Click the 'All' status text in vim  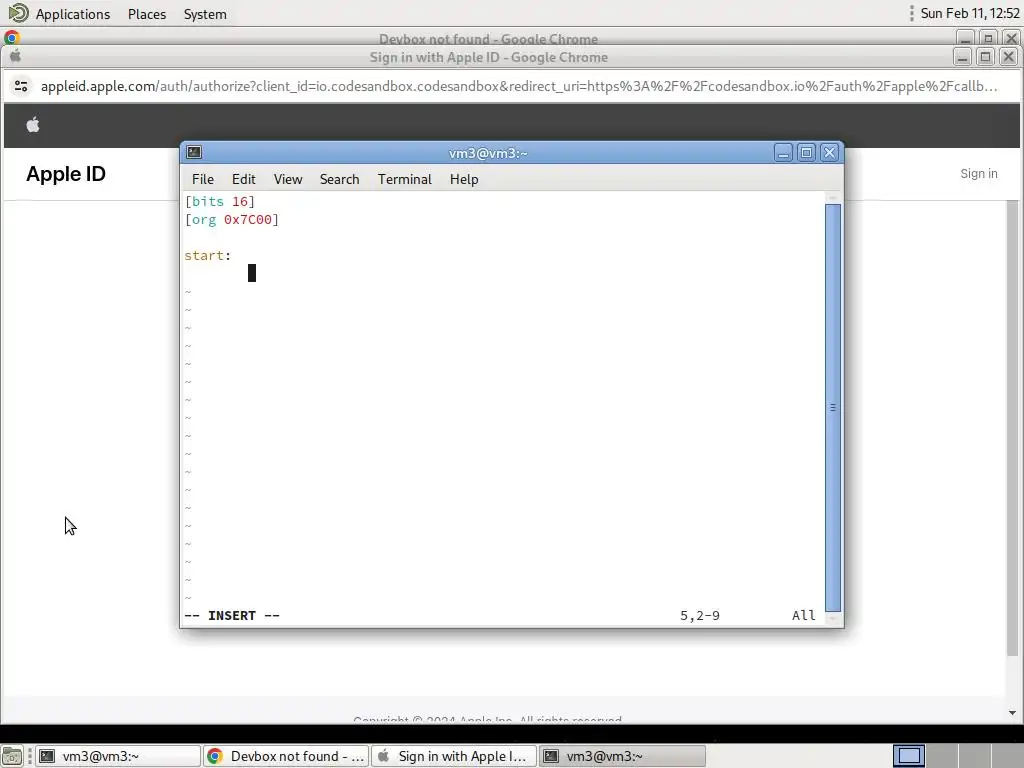(804, 615)
